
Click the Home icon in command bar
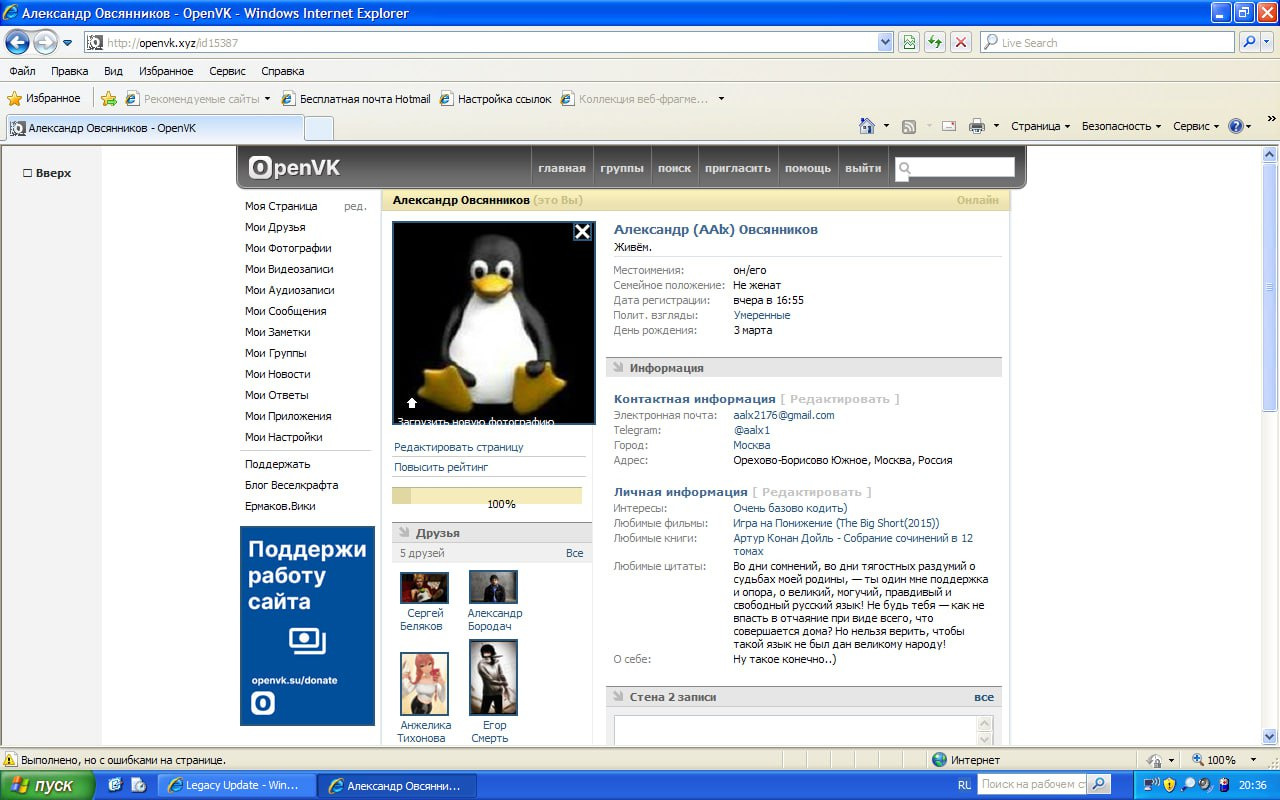(x=867, y=126)
